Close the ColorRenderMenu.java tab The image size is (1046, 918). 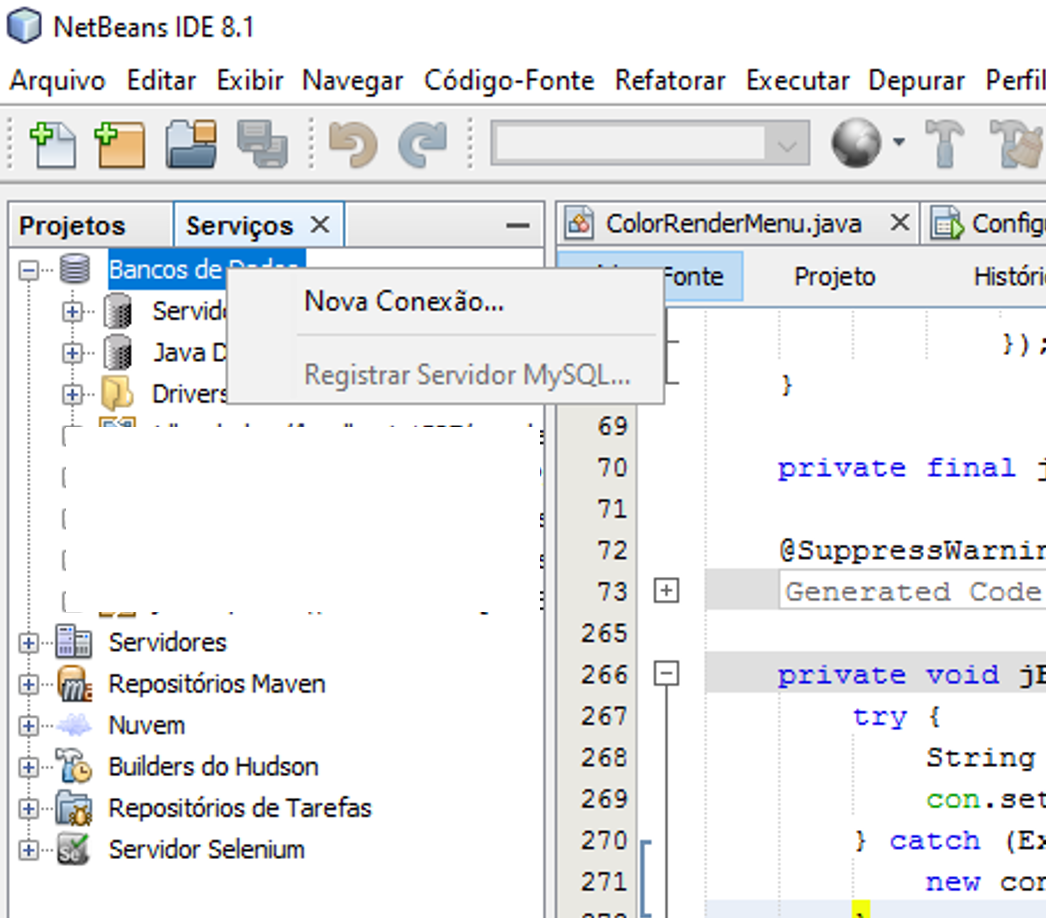pos(900,222)
